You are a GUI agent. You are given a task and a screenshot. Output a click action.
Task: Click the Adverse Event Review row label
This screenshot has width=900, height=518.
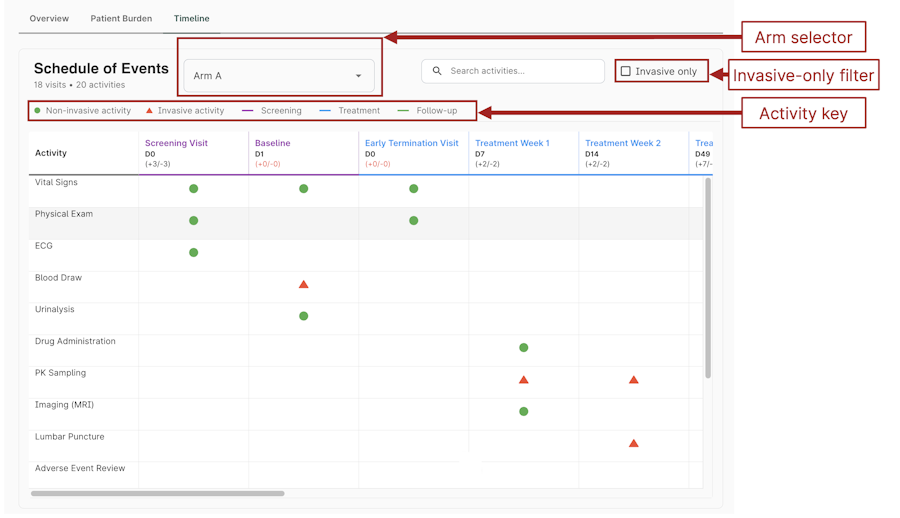coord(80,468)
